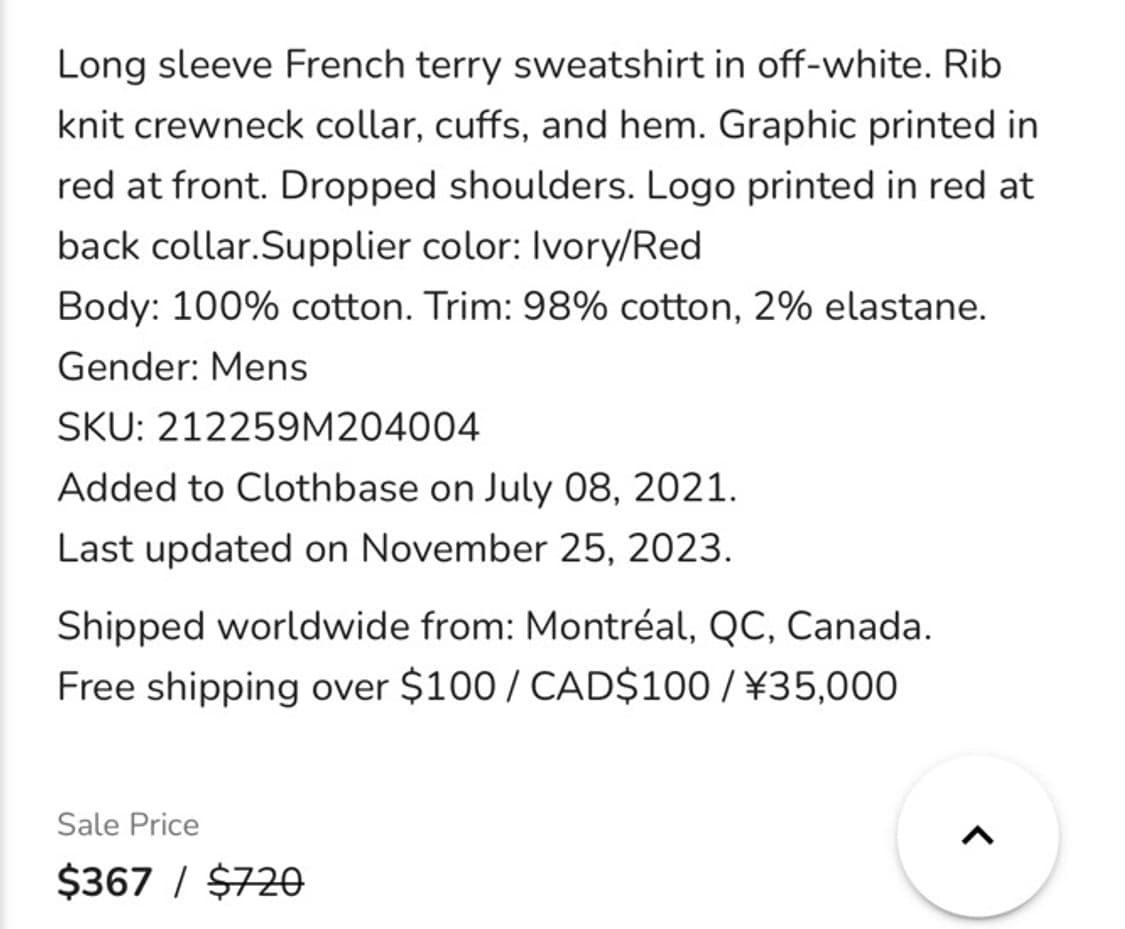Click the Shipped worldwide from text
Viewport: 1125px width, 929px height.
(x=286, y=626)
